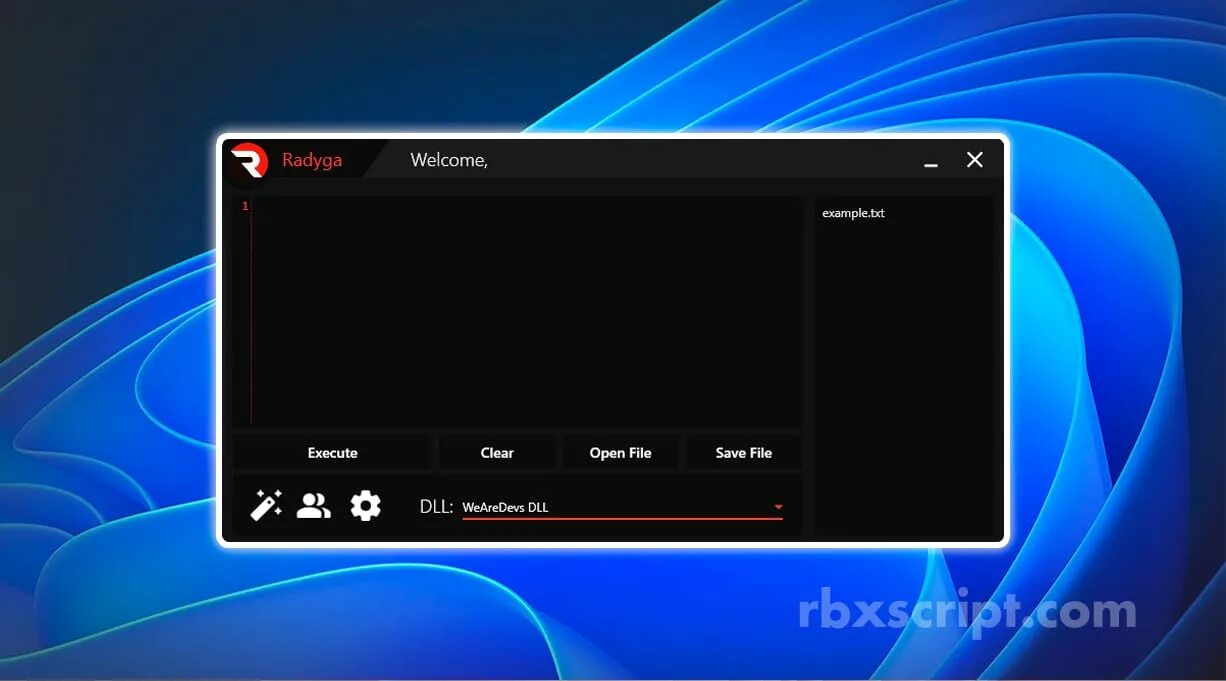The width and height of the screenshot is (1226, 681).
Task: Select example.txt in the file list
Action: point(853,213)
